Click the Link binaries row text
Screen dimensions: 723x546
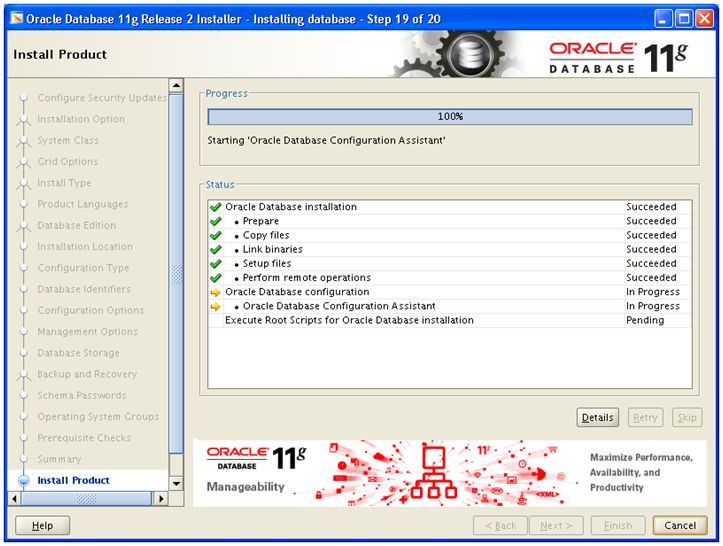pos(273,250)
